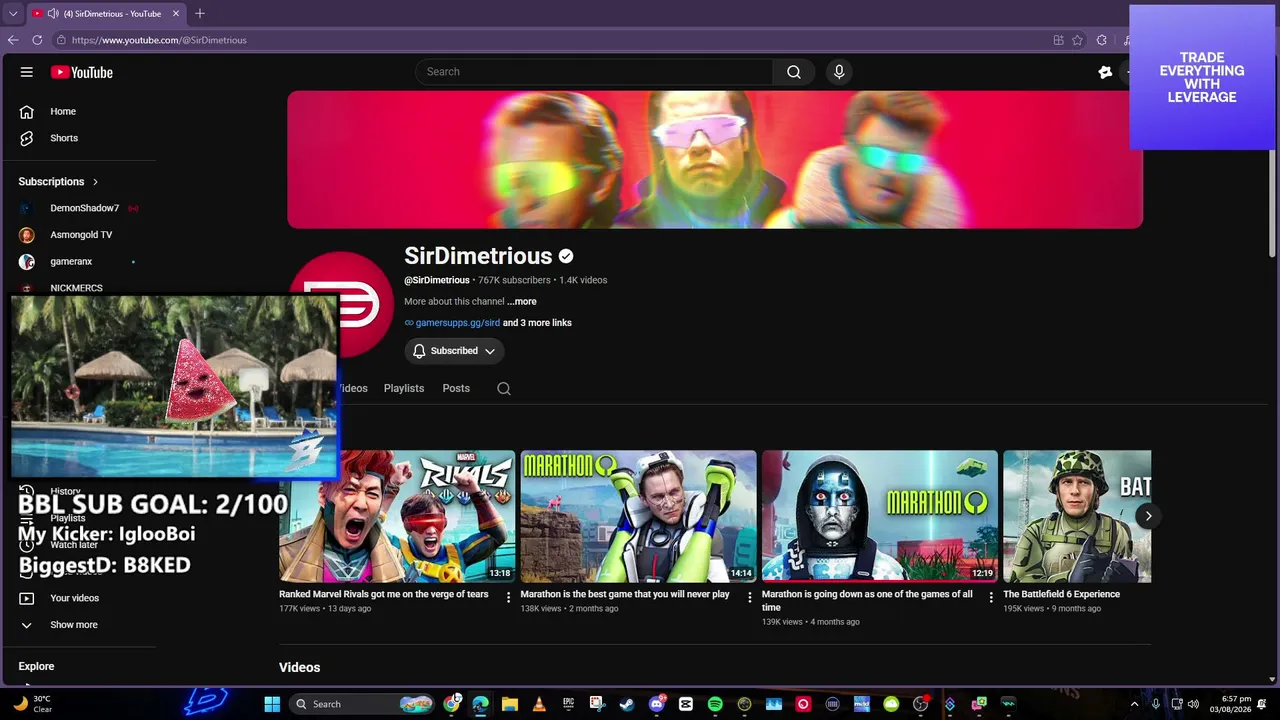Mute the tab using its speaker icon
Screen dimensions: 1280x720
52,14
